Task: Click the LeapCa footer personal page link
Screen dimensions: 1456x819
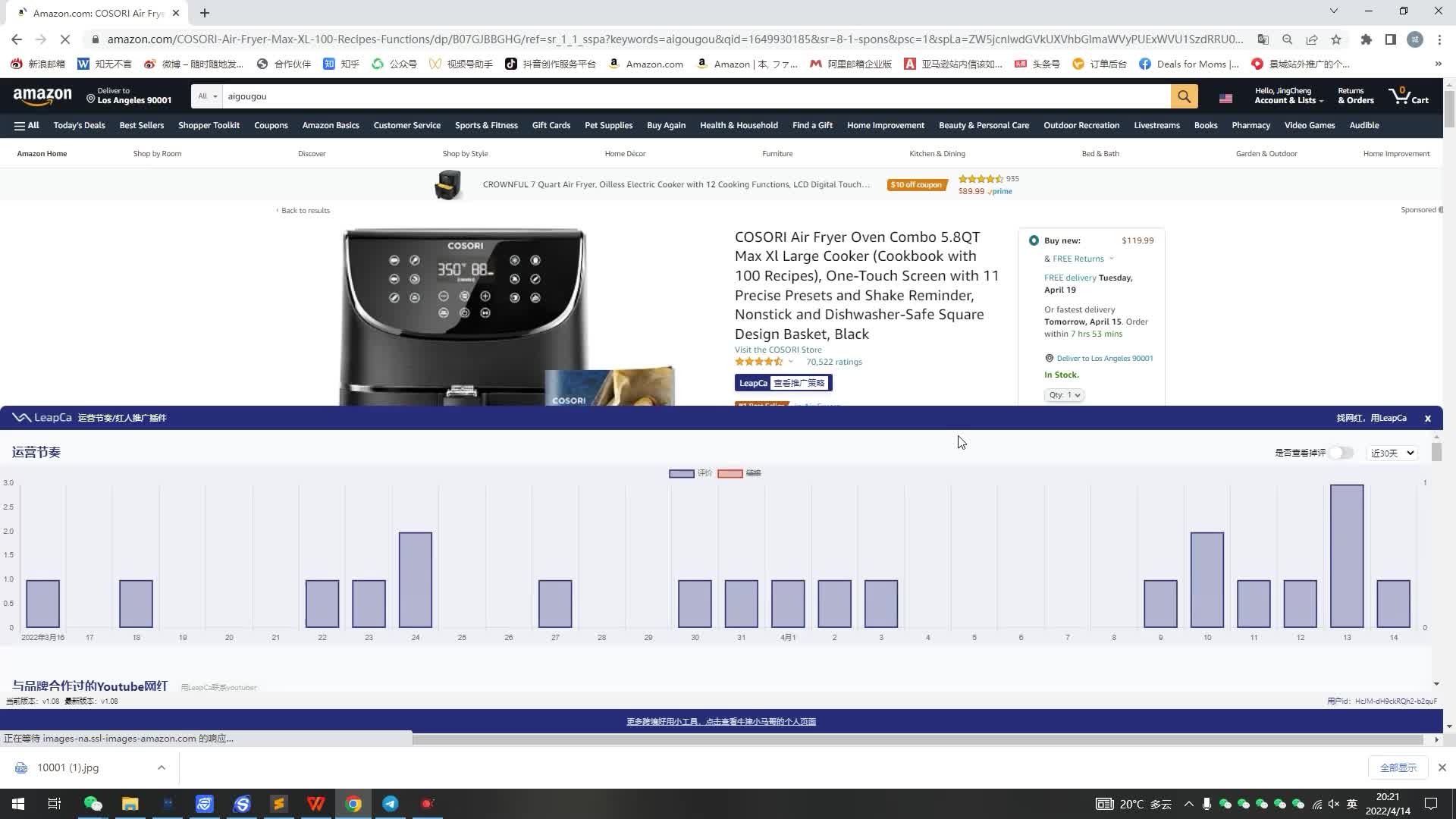Action: coord(720,722)
